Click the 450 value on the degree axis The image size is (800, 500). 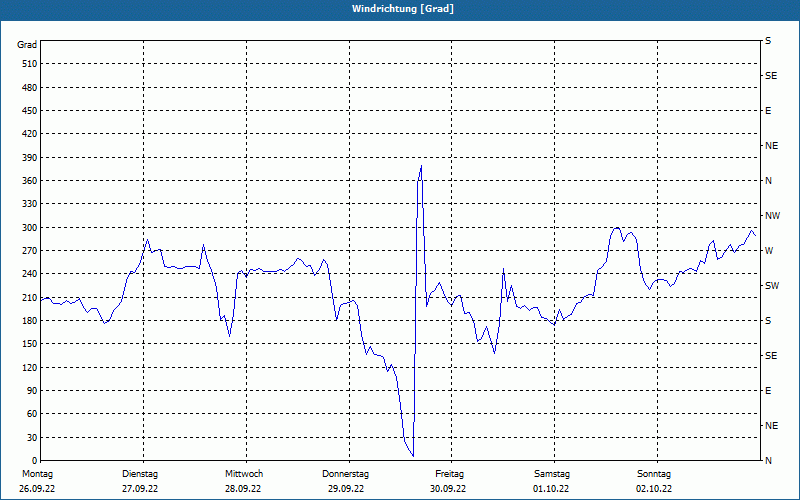(x=30, y=111)
